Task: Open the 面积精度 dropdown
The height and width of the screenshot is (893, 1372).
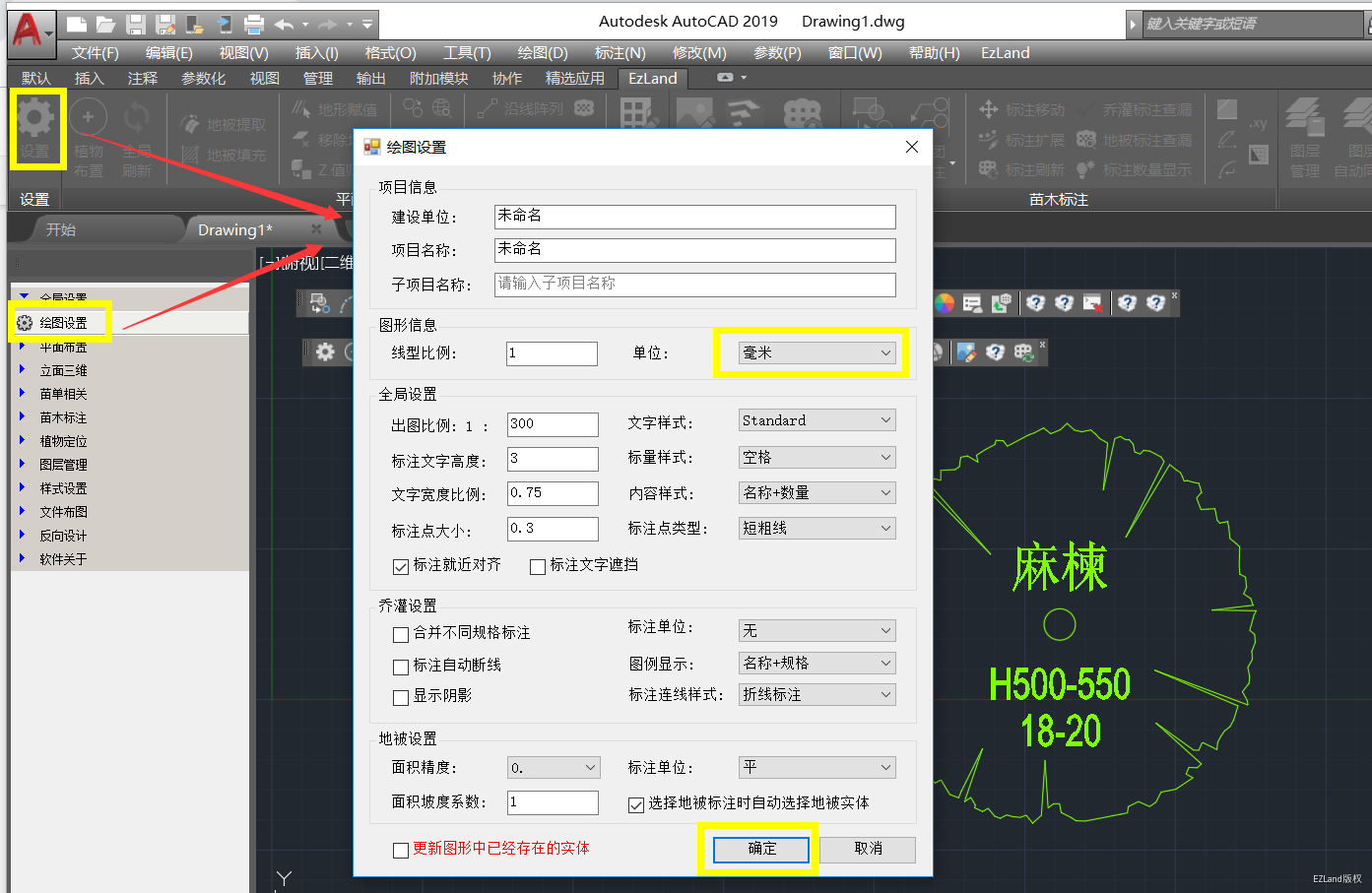Action: click(x=553, y=767)
